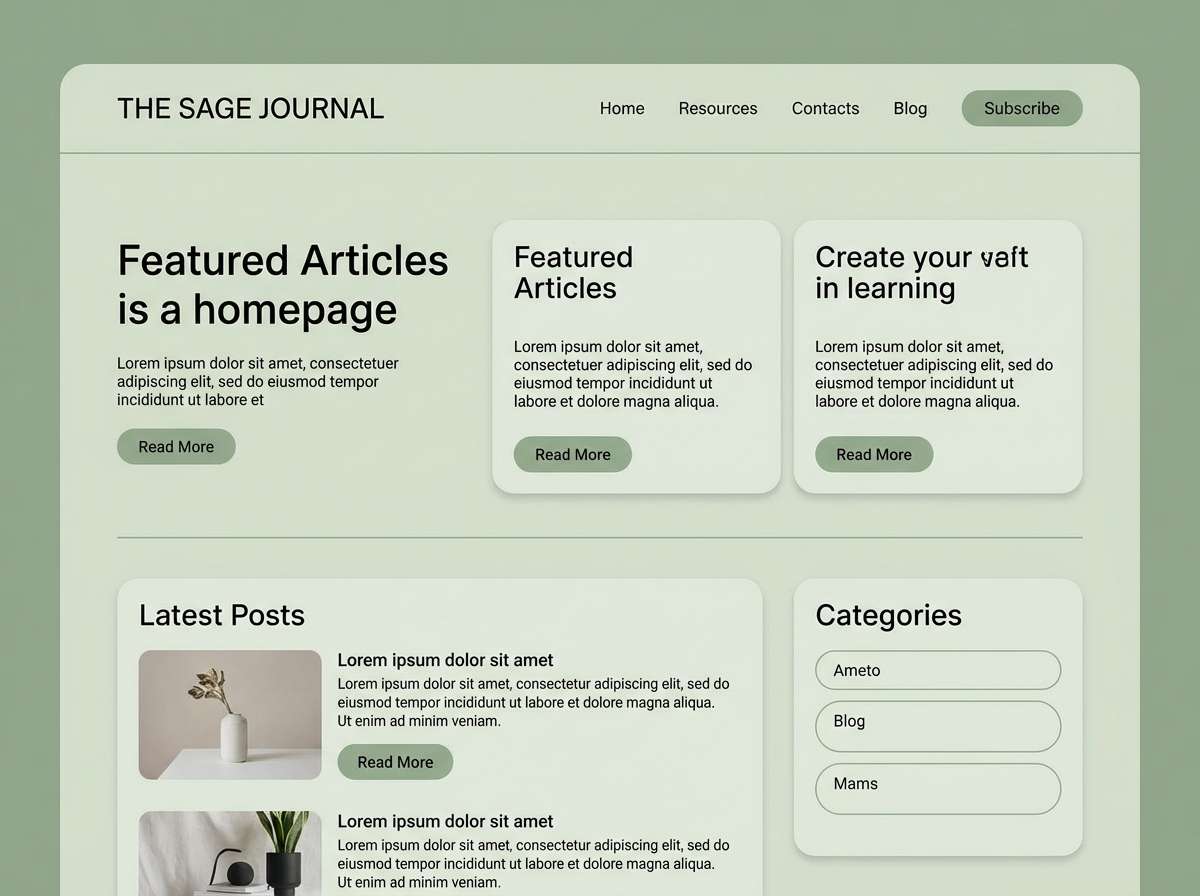
Task: Select the Mams category
Action: (x=937, y=788)
